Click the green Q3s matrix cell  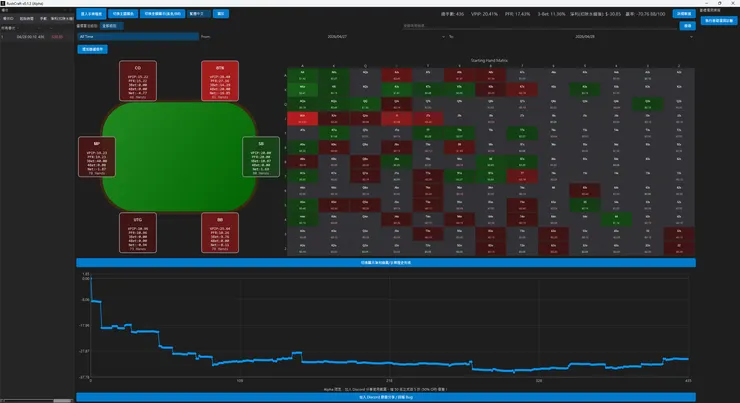[648, 104]
